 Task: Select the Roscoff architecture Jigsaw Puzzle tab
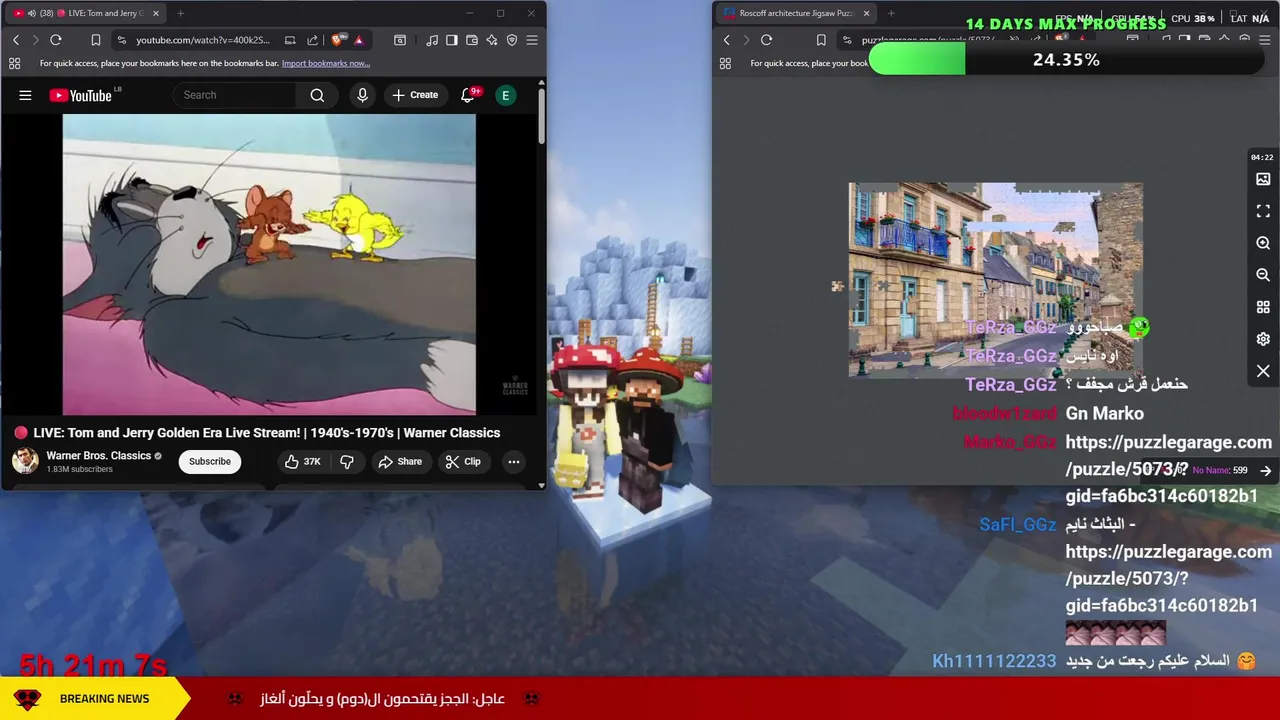click(x=796, y=13)
